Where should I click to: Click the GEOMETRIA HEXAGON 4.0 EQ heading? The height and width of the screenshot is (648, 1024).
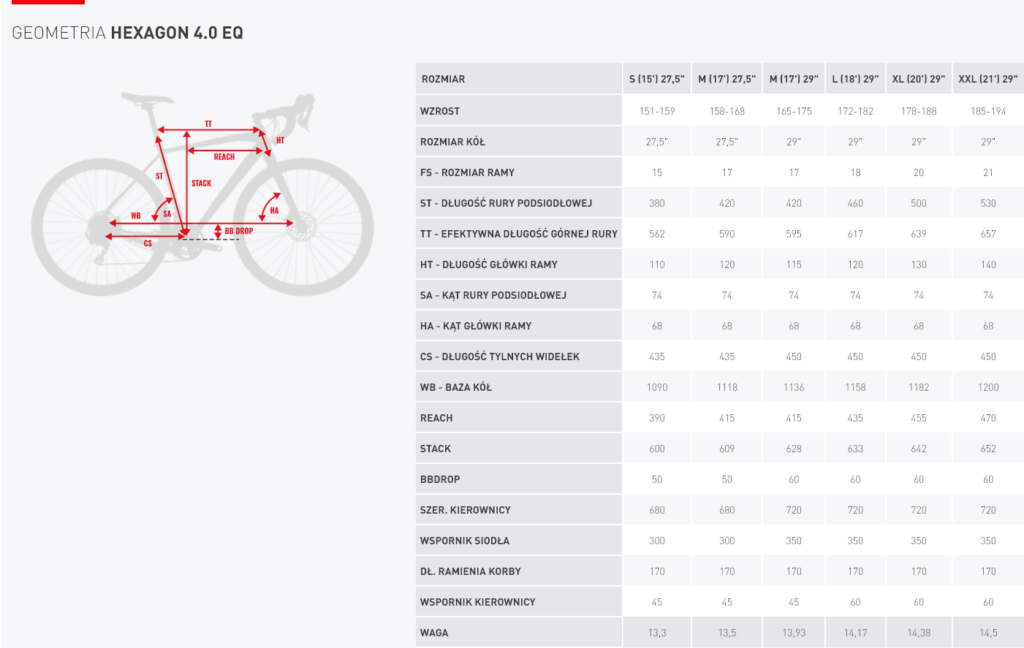(127, 33)
